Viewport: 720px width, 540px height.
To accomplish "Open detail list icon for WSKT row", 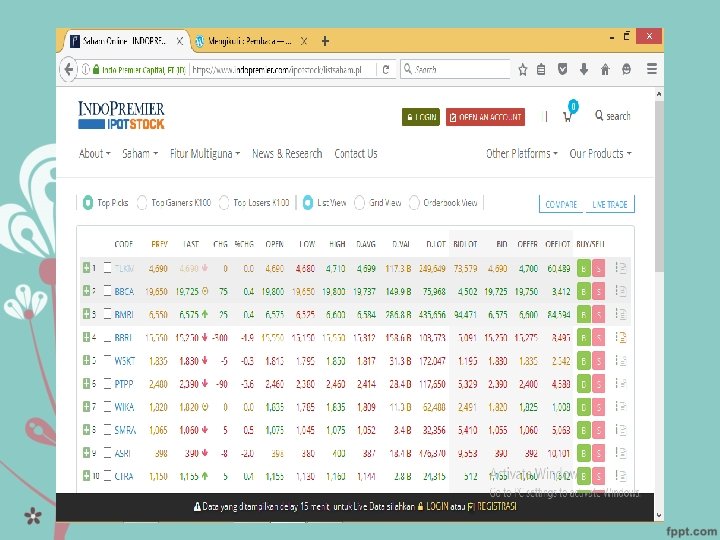I will pyautogui.click(x=621, y=360).
